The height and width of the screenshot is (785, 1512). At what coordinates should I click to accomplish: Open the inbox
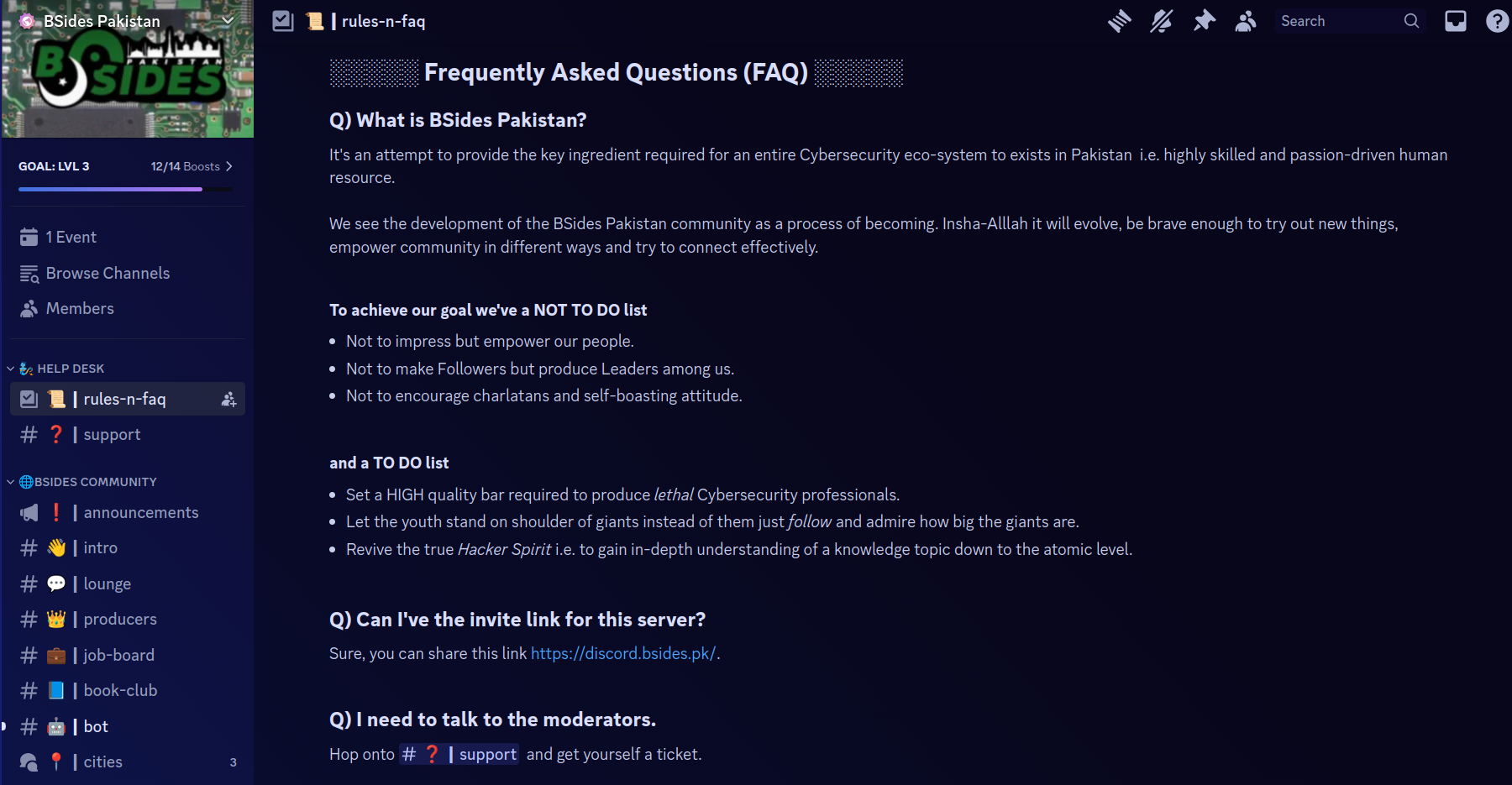tap(1456, 21)
